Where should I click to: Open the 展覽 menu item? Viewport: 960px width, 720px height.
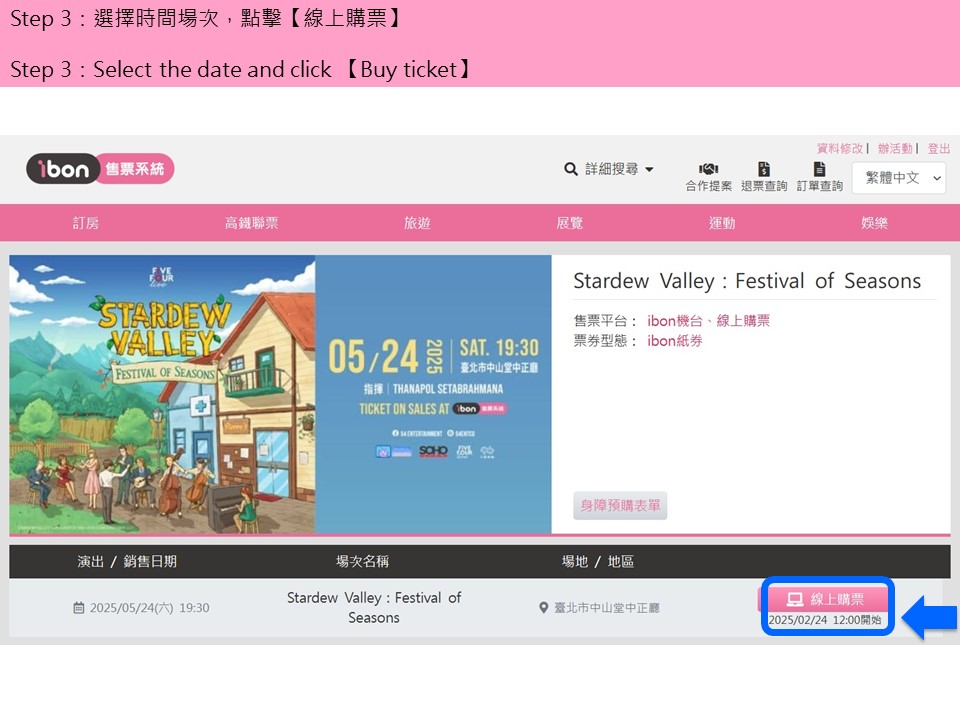click(569, 223)
